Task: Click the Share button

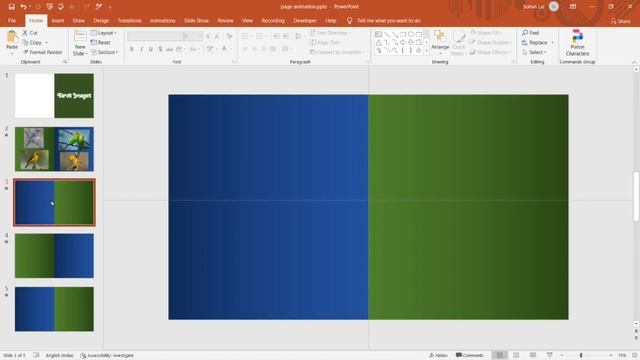Action: pyautogui.click(x=620, y=21)
